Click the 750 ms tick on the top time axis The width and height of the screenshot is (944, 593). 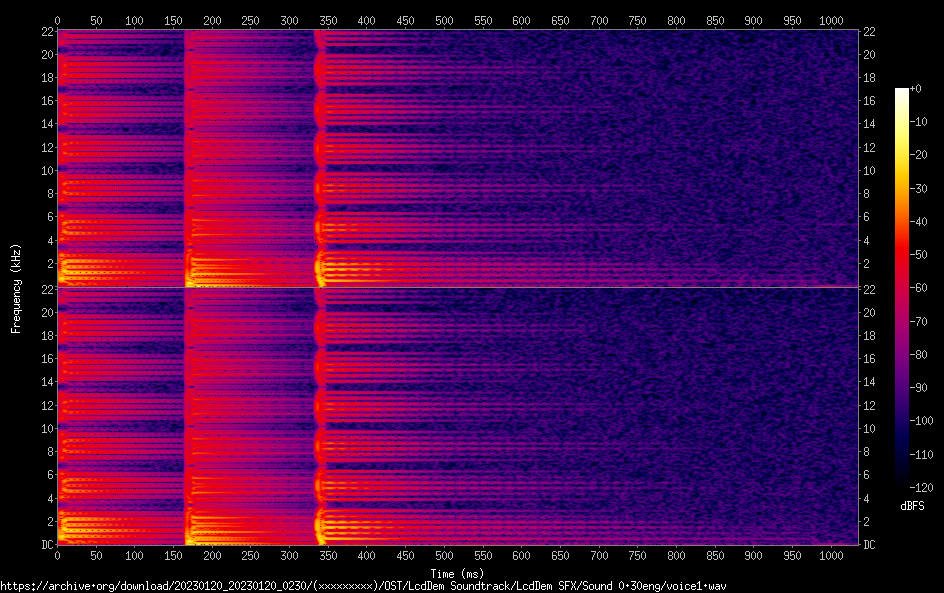(x=637, y=20)
